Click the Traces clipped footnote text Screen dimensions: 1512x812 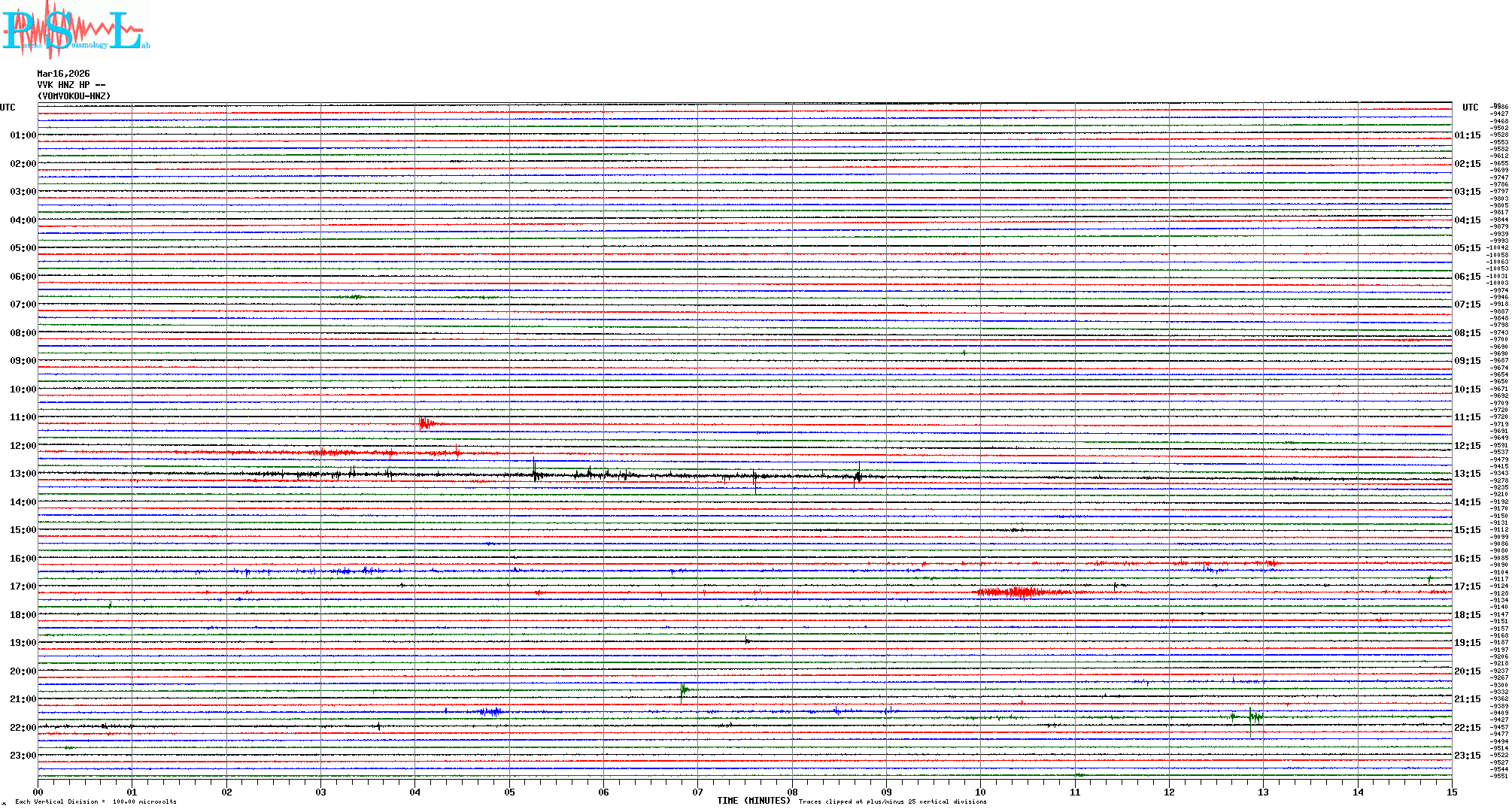(892, 801)
